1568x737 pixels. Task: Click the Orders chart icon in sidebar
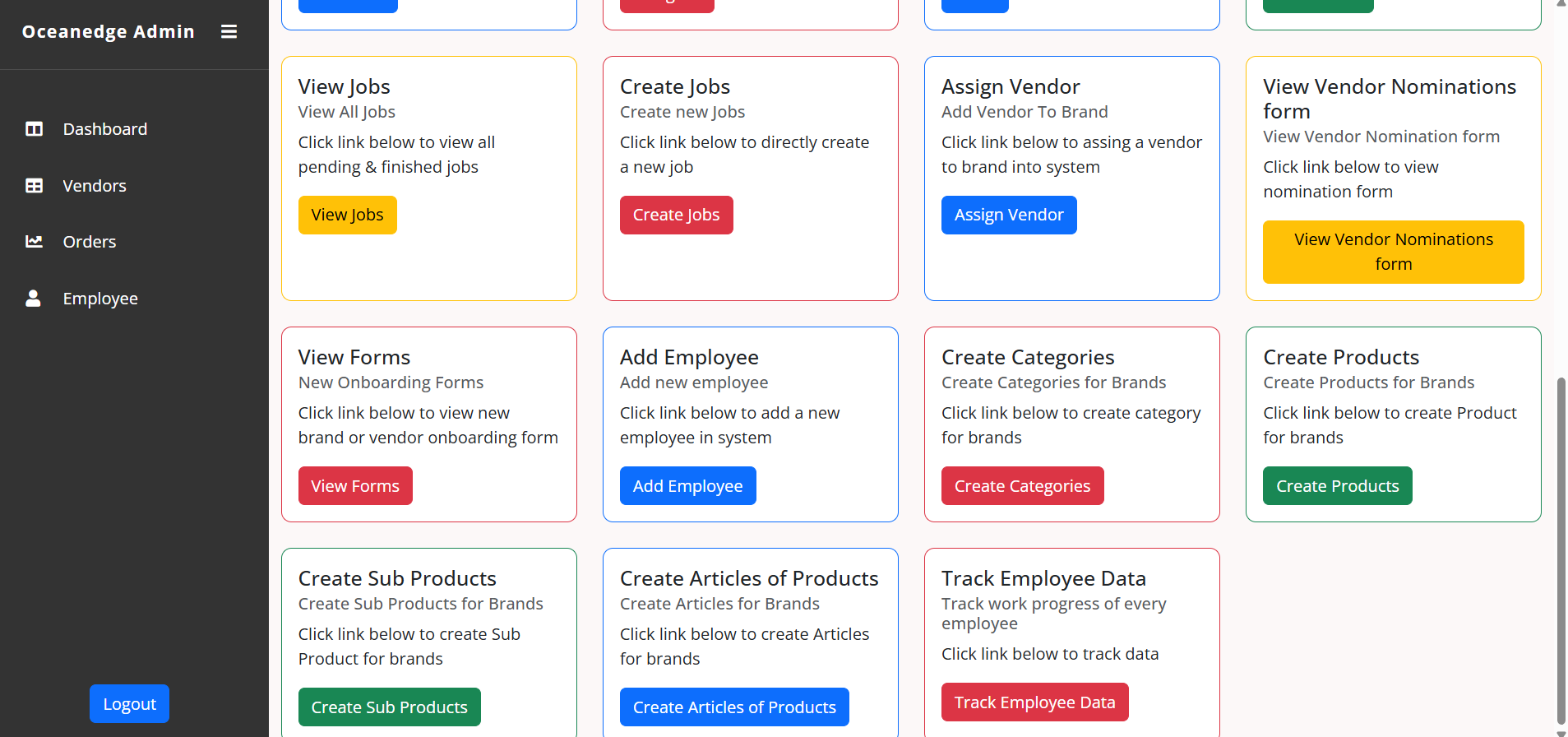tap(34, 242)
